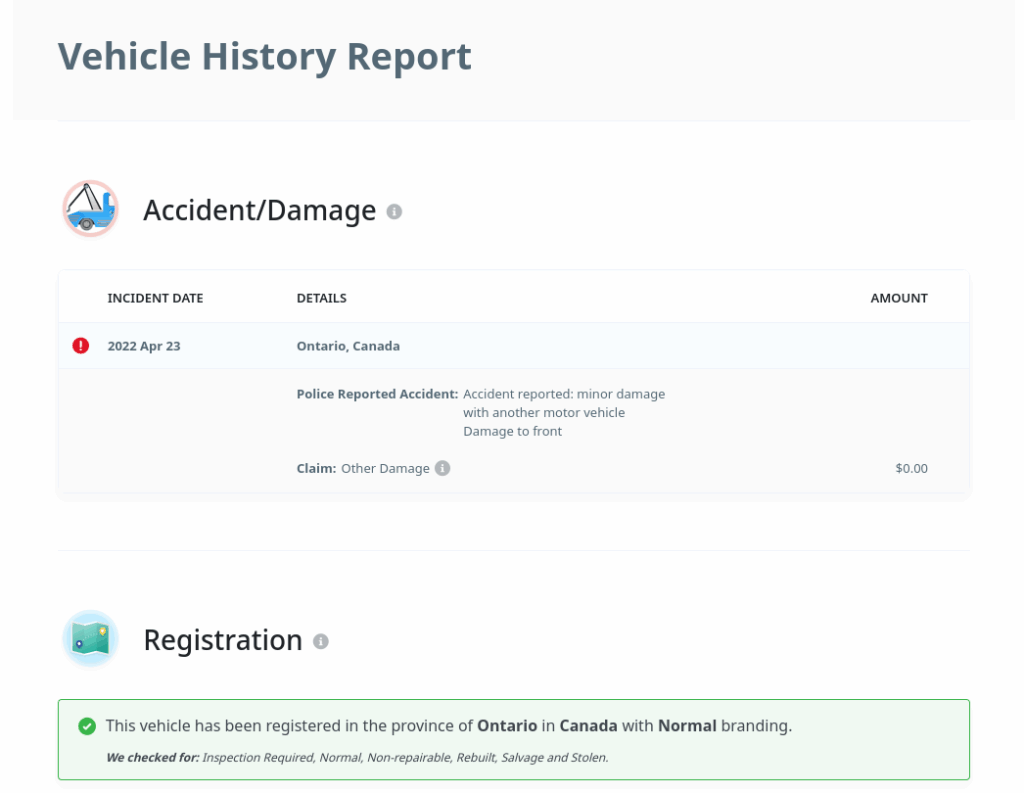Click the tow truck Accident/Damage icon

pos(90,209)
